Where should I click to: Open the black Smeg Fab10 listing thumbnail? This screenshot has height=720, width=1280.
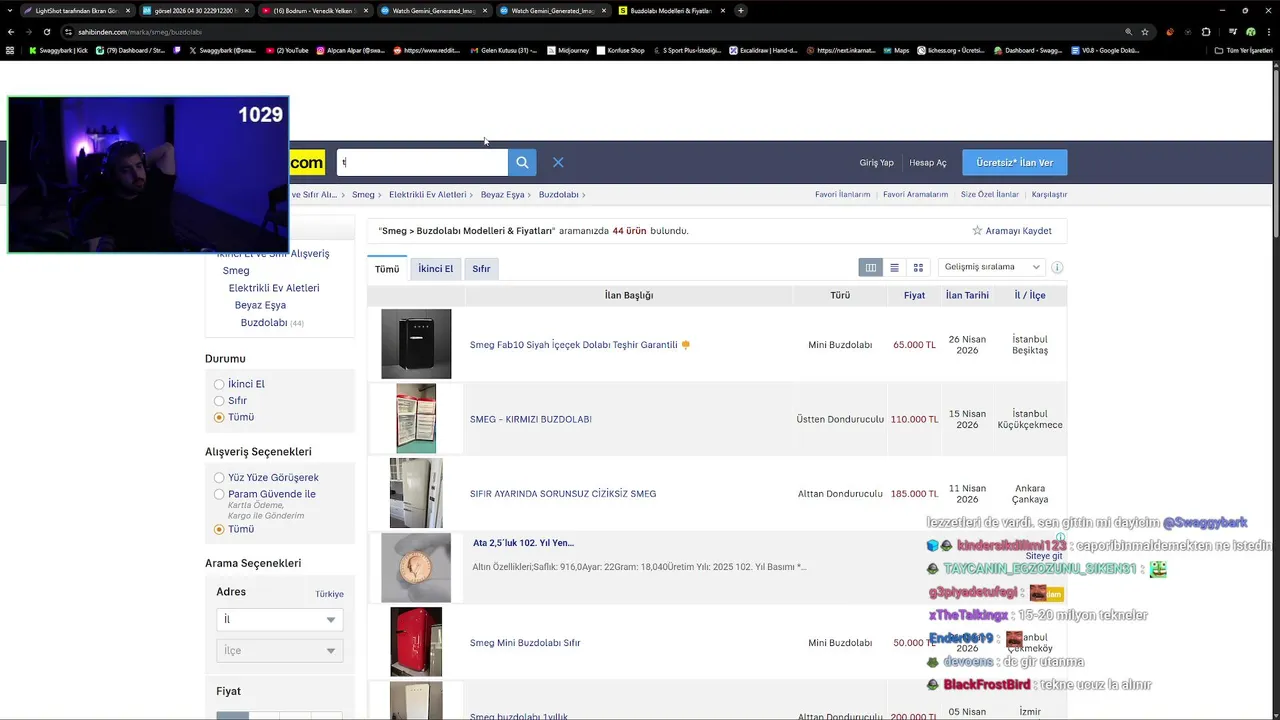[x=416, y=345]
